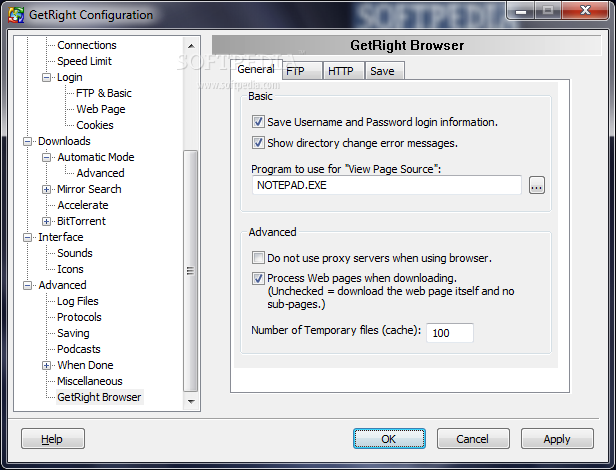Click the Apply button

557,439
